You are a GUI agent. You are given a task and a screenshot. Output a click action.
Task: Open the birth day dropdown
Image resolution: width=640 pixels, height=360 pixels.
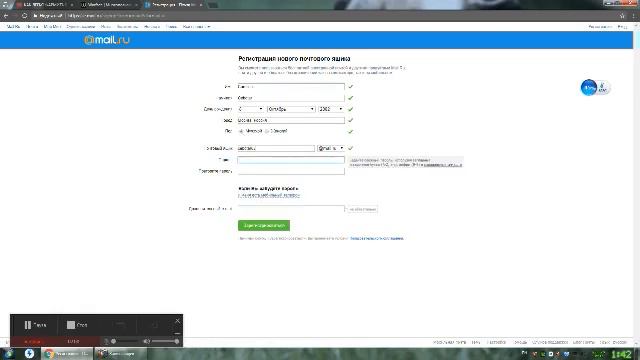point(251,109)
